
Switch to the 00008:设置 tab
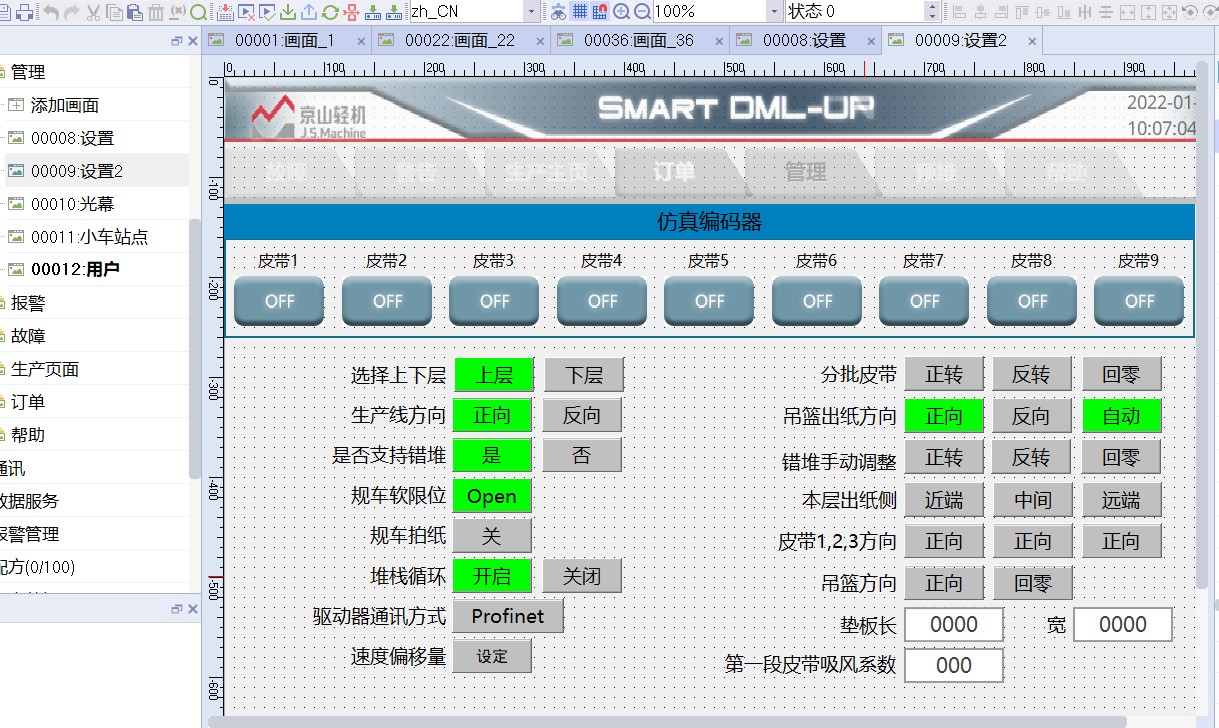(x=803, y=41)
